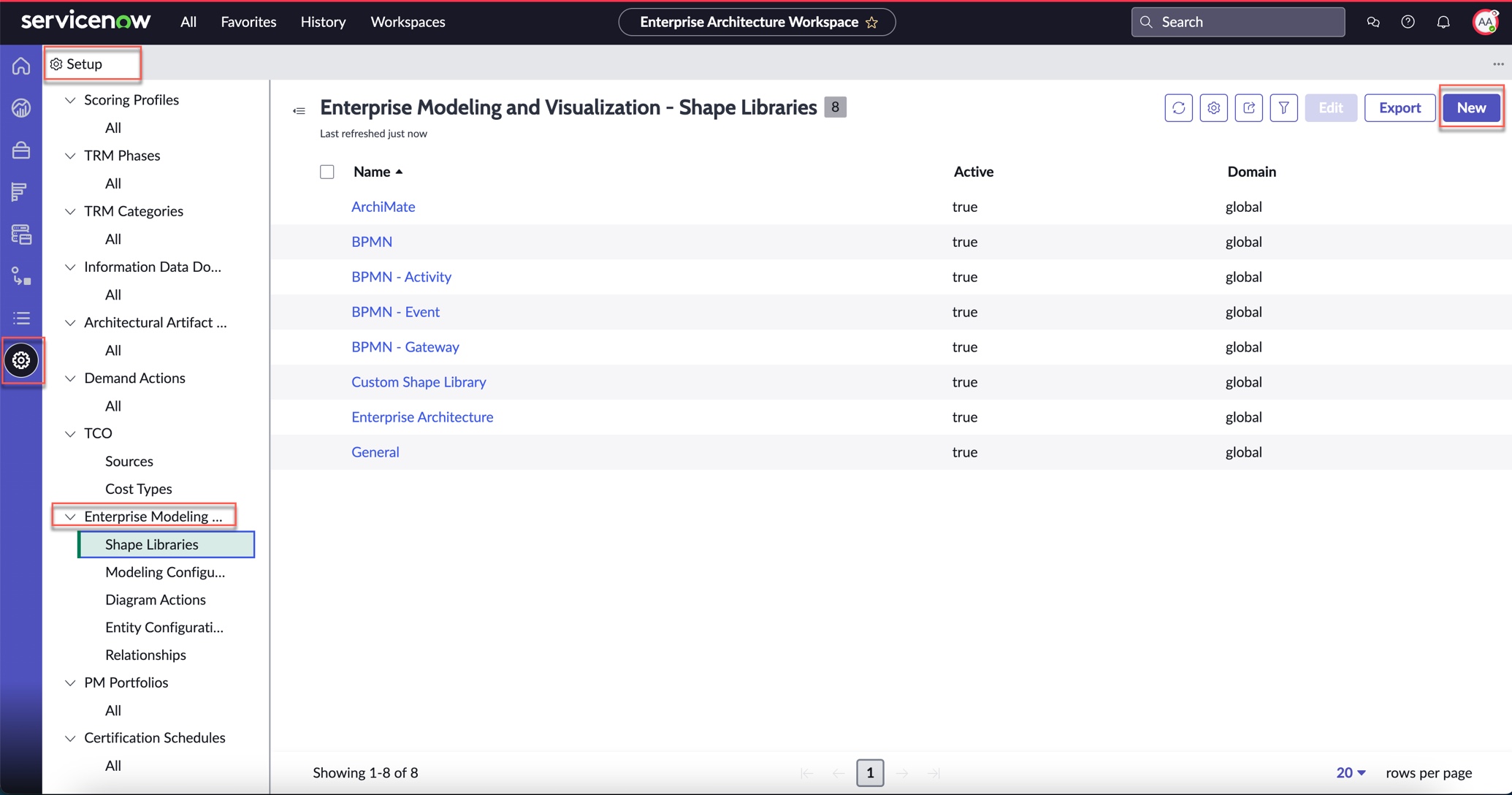
Task: Collapse the navigation panel toggle icon
Action: [299, 111]
